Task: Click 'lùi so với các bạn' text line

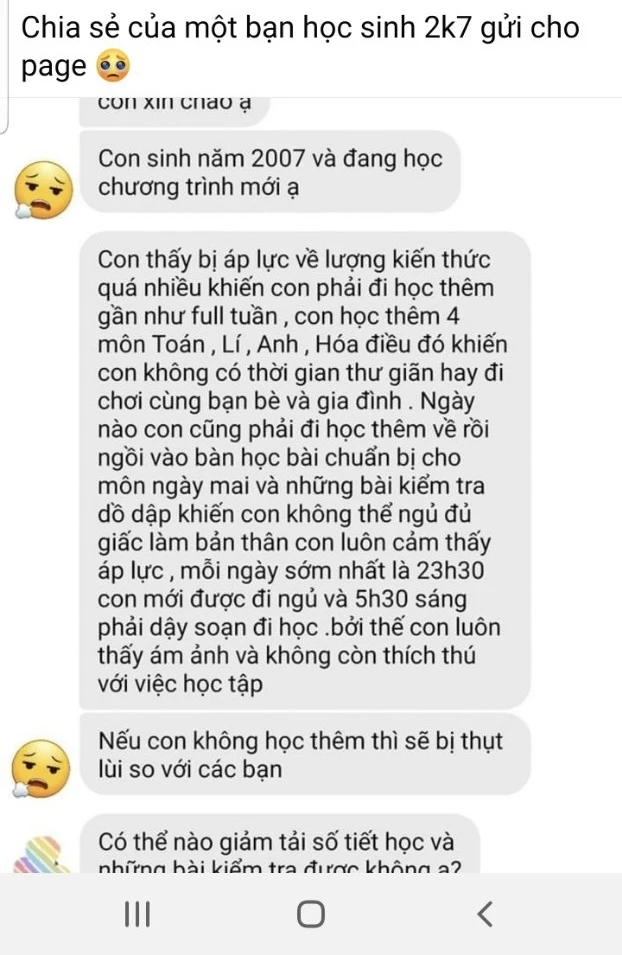Action: (190, 769)
